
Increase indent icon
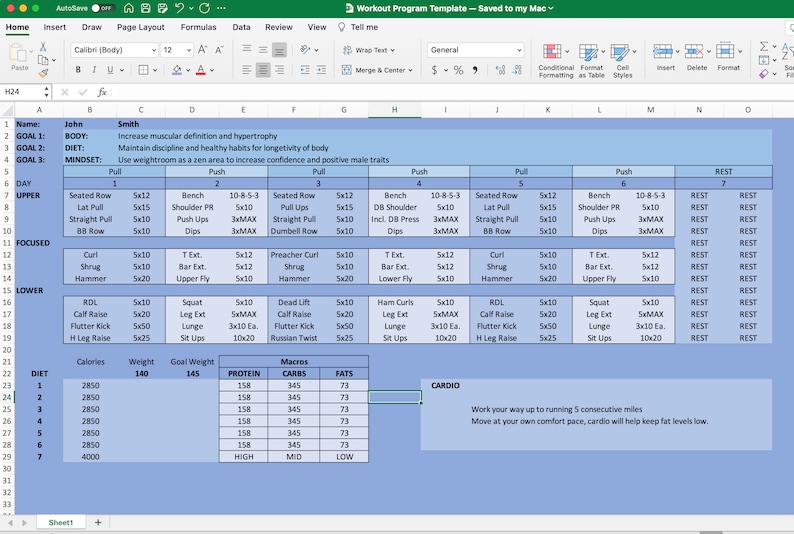tap(321, 70)
